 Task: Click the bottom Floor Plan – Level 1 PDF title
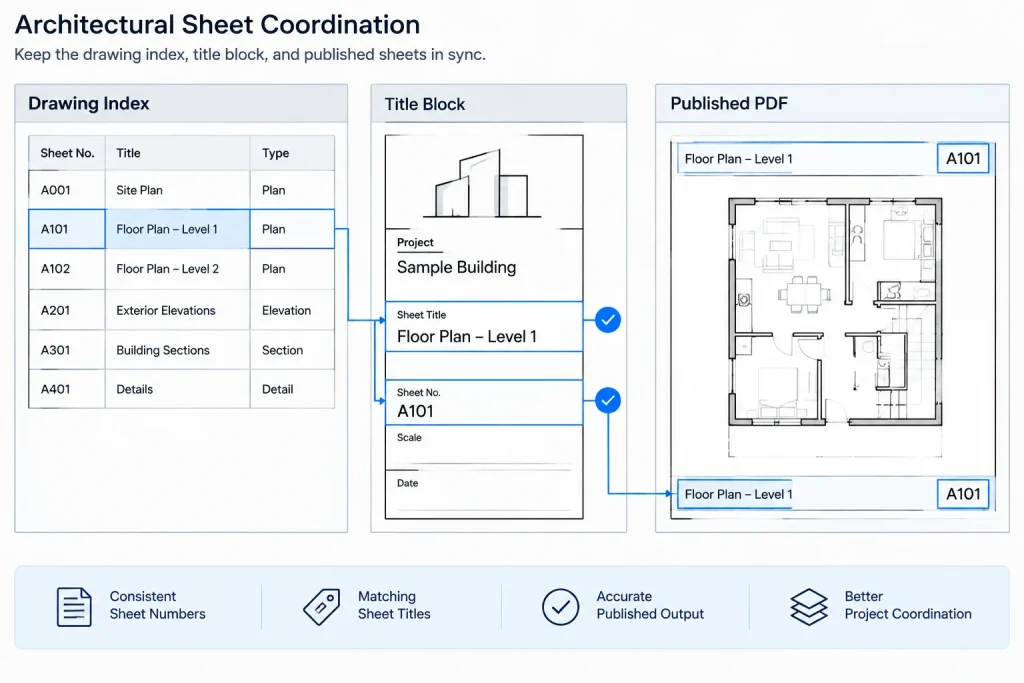[739, 494]
